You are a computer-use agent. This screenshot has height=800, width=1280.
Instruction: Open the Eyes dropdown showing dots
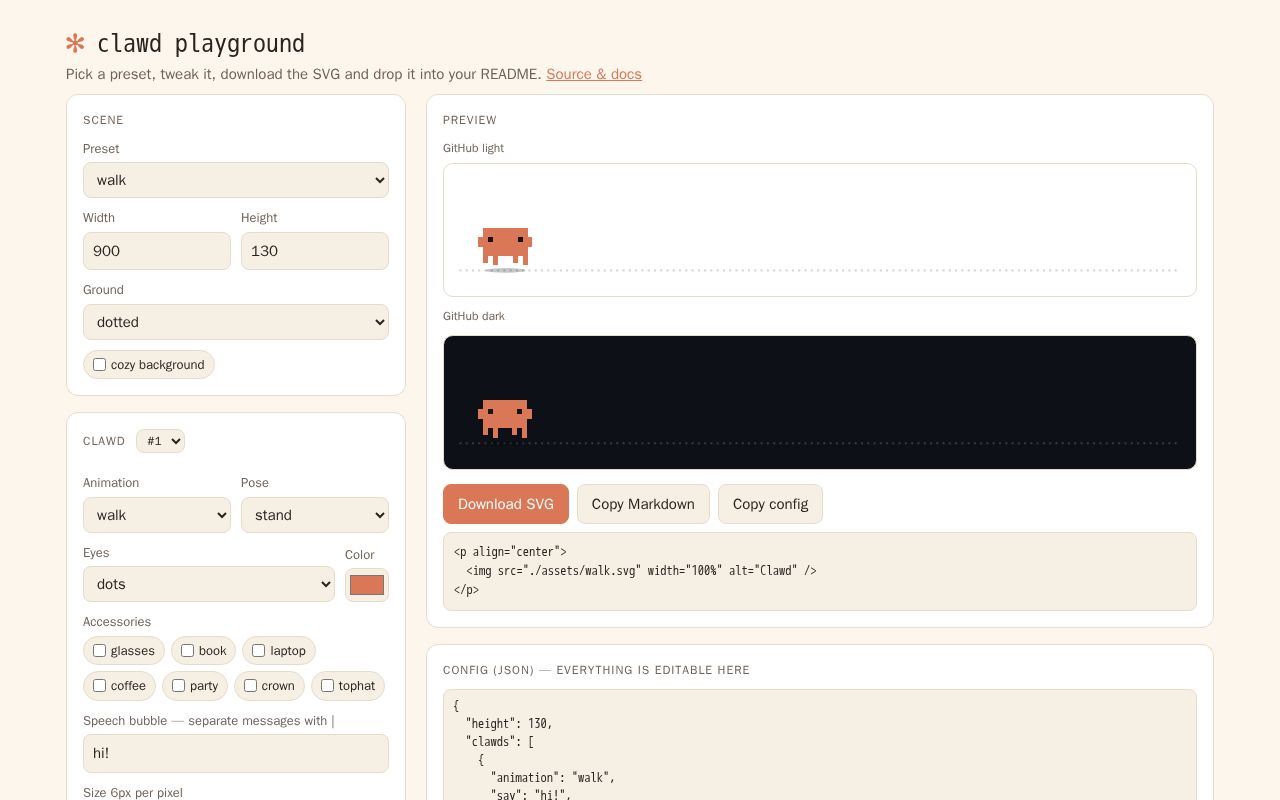tap(209, 584)
